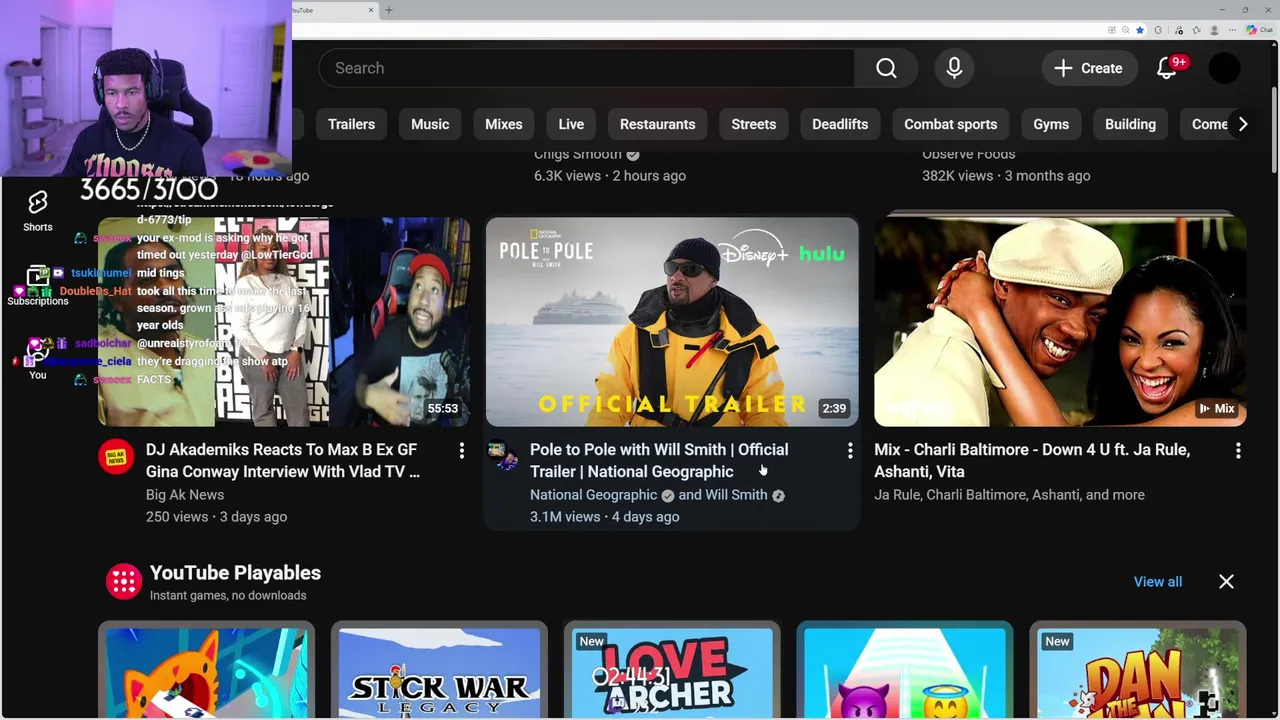This screenshot has width=1280, height=720.
Task: Click the Ja Rule, Charli Baltimore artists text
Action: 1009,495
